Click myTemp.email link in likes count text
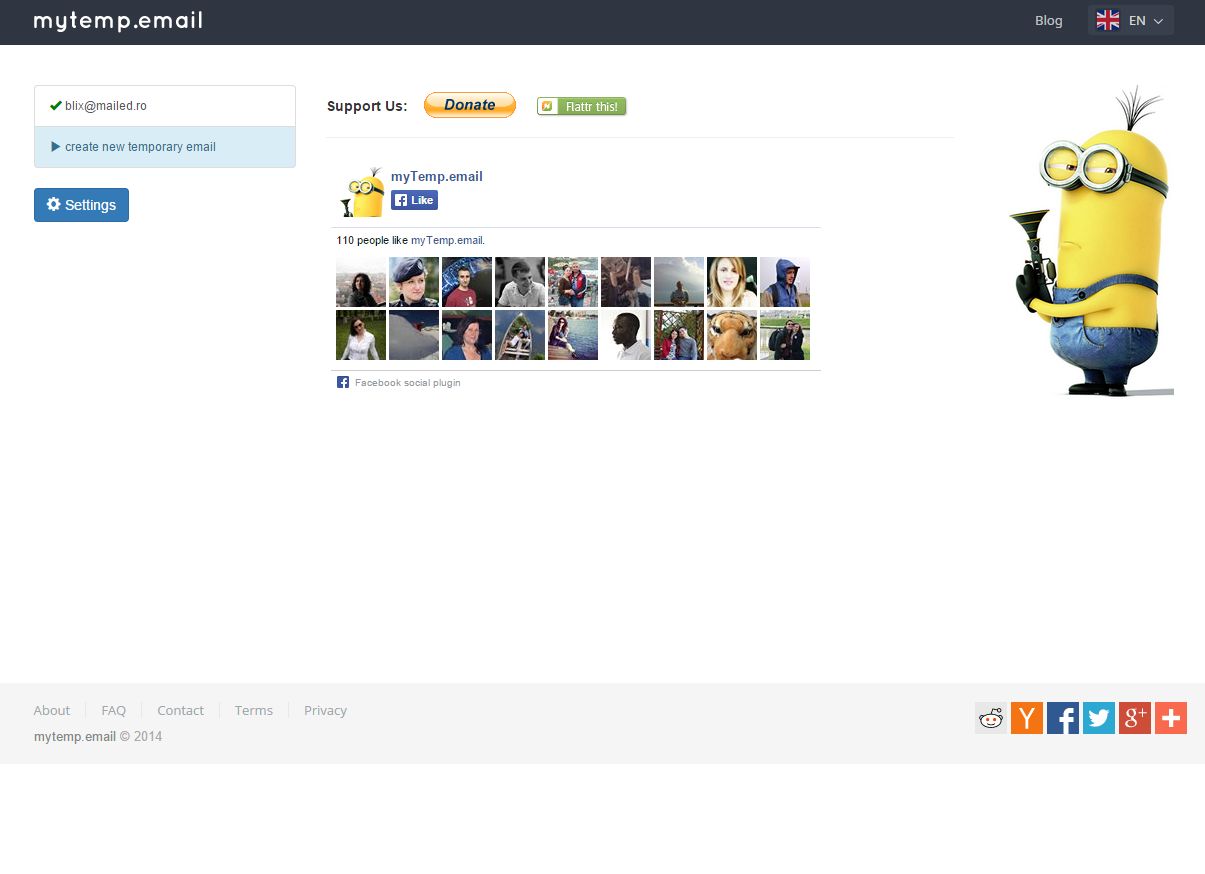 tap(447, 240)
